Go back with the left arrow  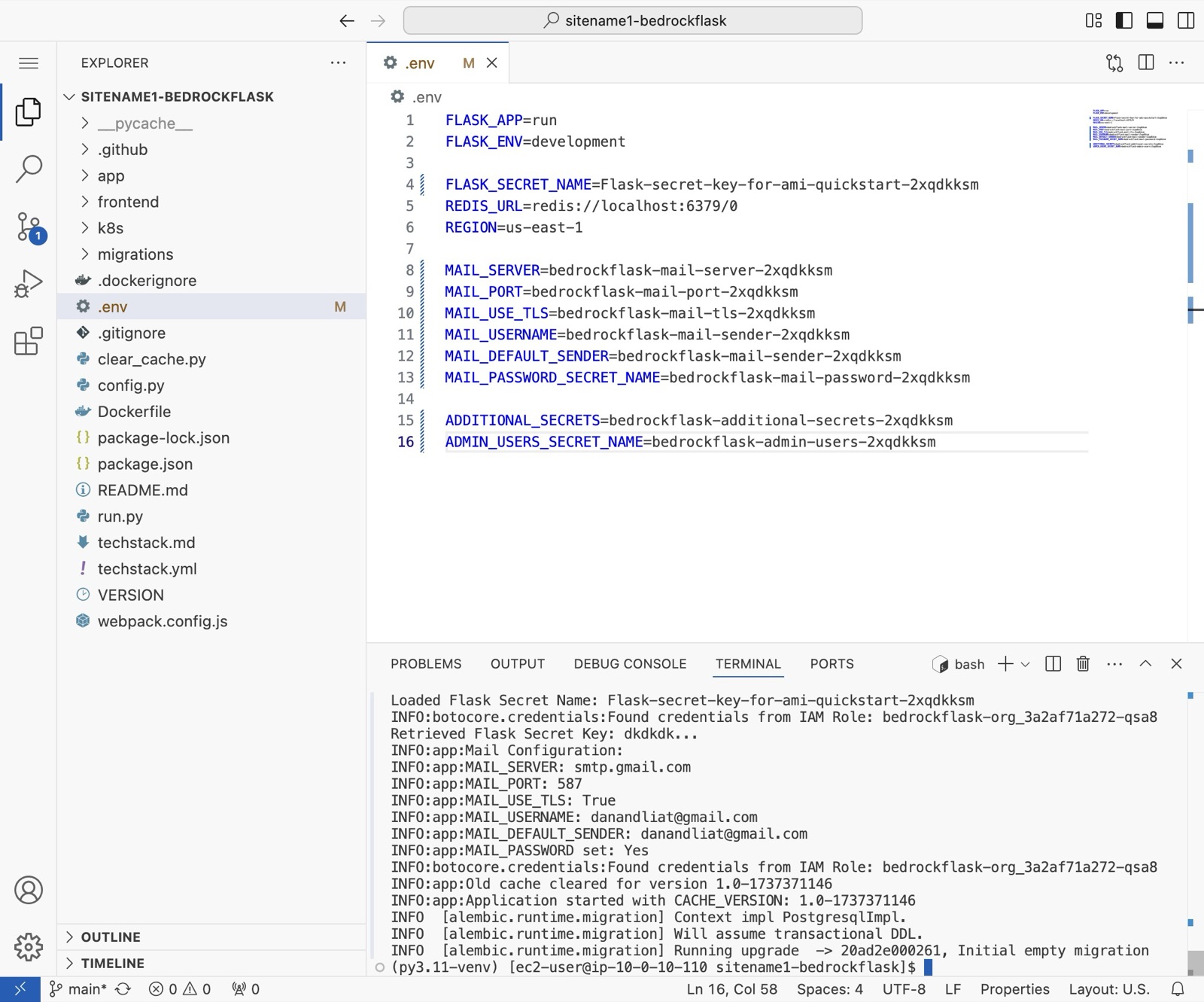point(346,21)
